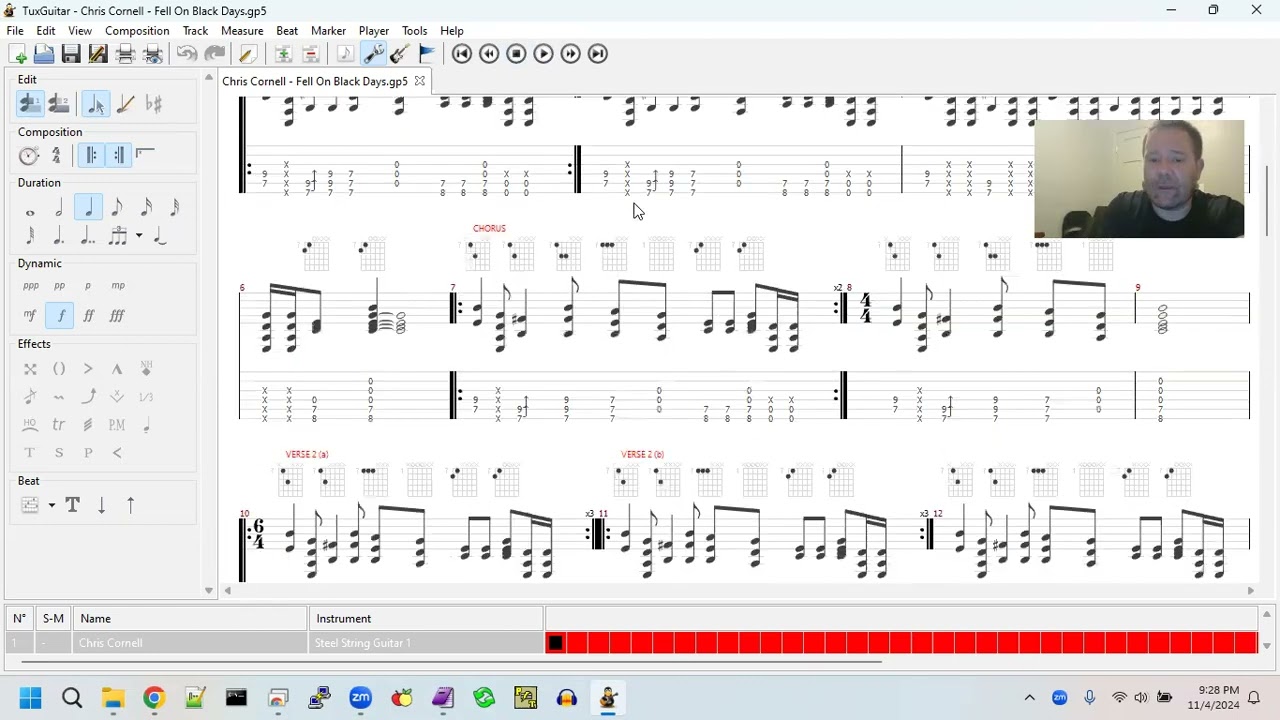Undo the last action in the toolbar

(x=187, y=54)
